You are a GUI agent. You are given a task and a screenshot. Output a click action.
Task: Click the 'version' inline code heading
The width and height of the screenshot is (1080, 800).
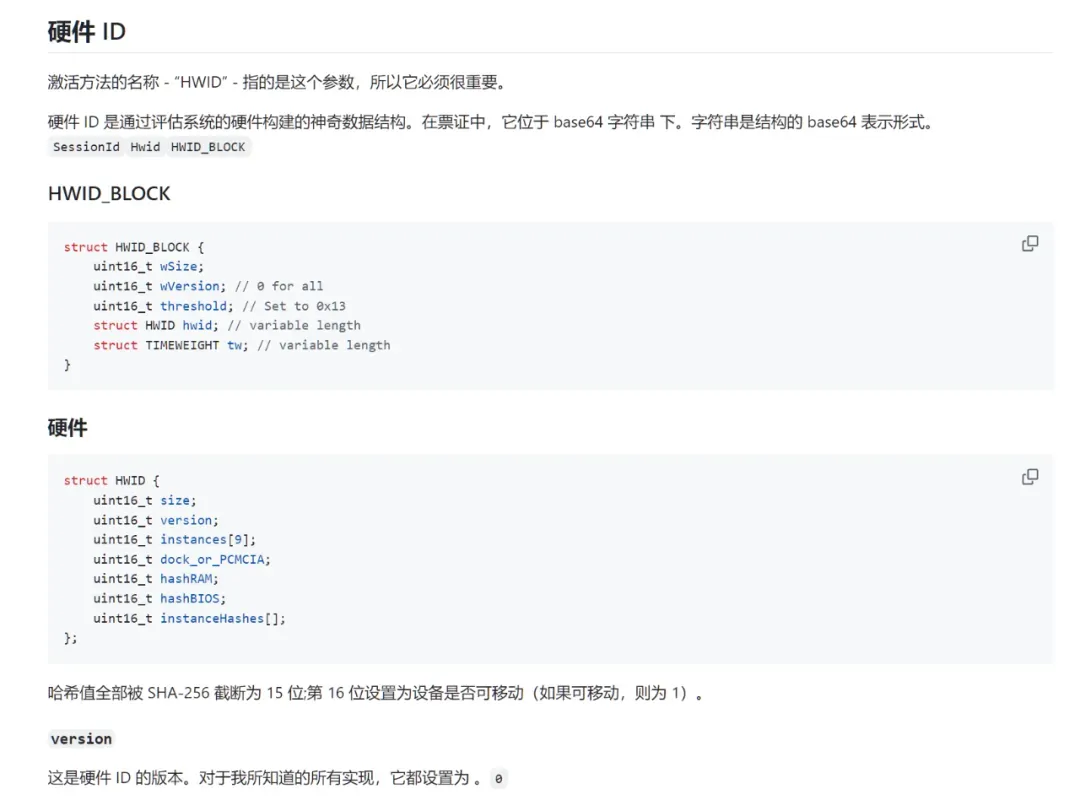point(81,739)
